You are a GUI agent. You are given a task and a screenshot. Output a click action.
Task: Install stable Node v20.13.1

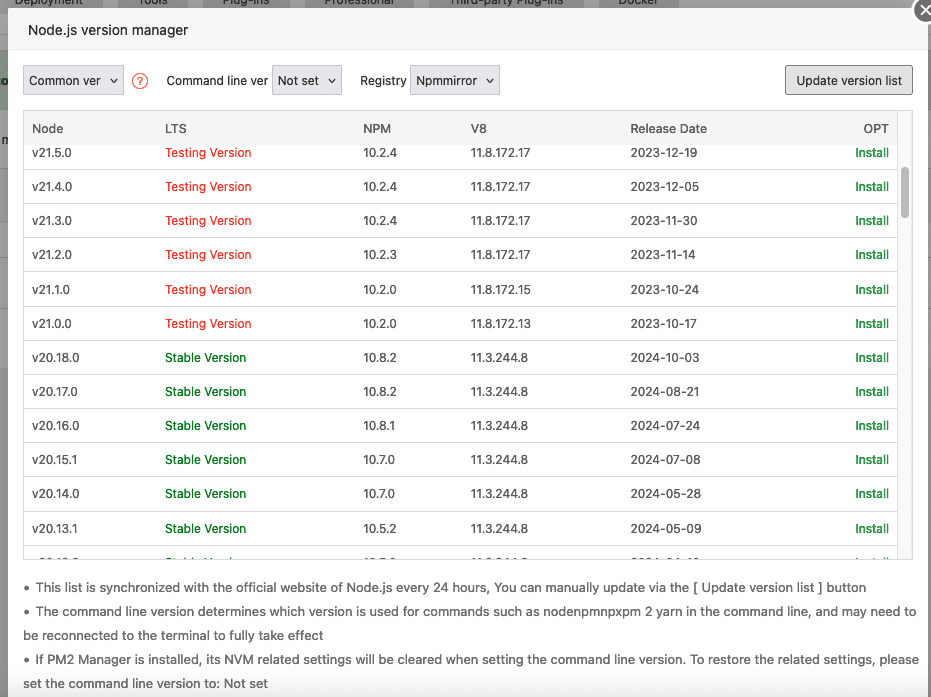point(871,529)
